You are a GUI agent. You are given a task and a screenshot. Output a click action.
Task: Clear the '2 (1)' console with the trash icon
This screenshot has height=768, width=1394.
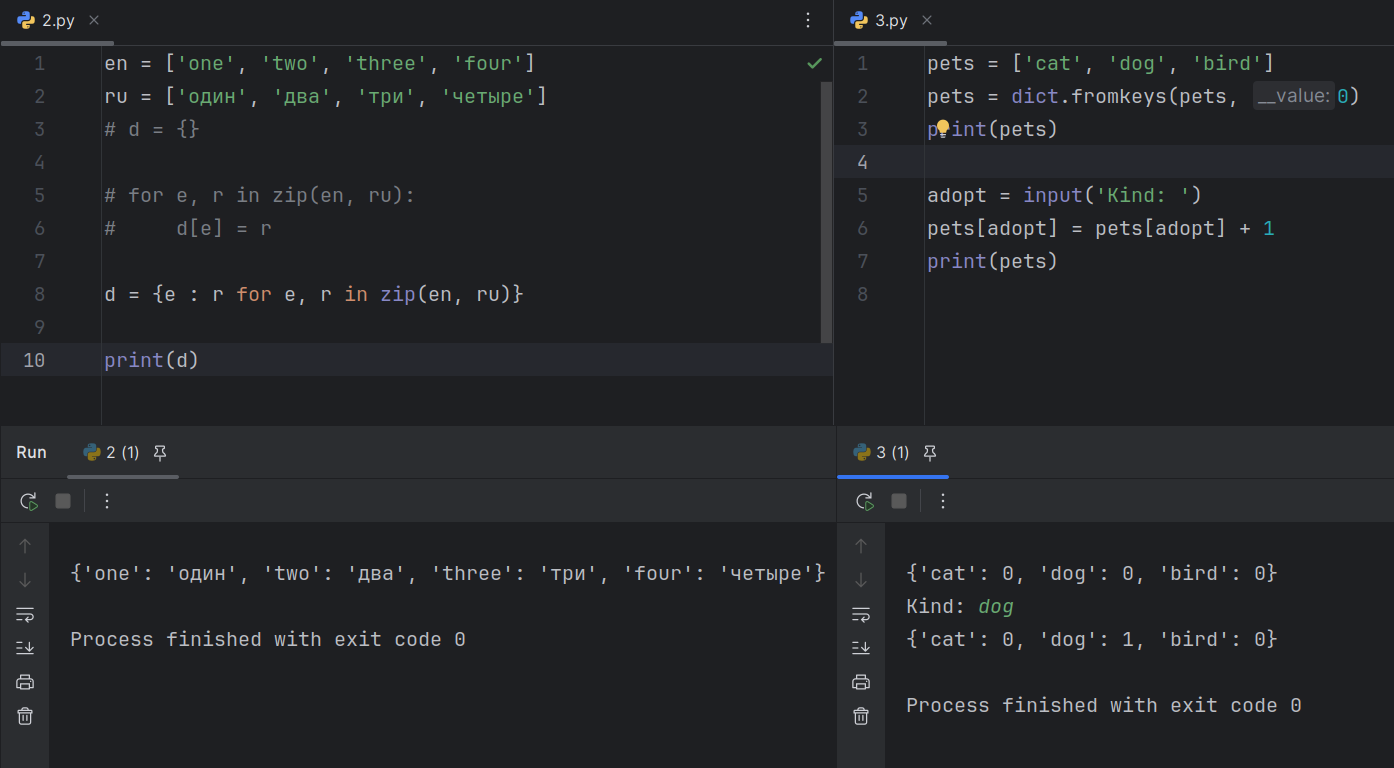tap(25, 716)
